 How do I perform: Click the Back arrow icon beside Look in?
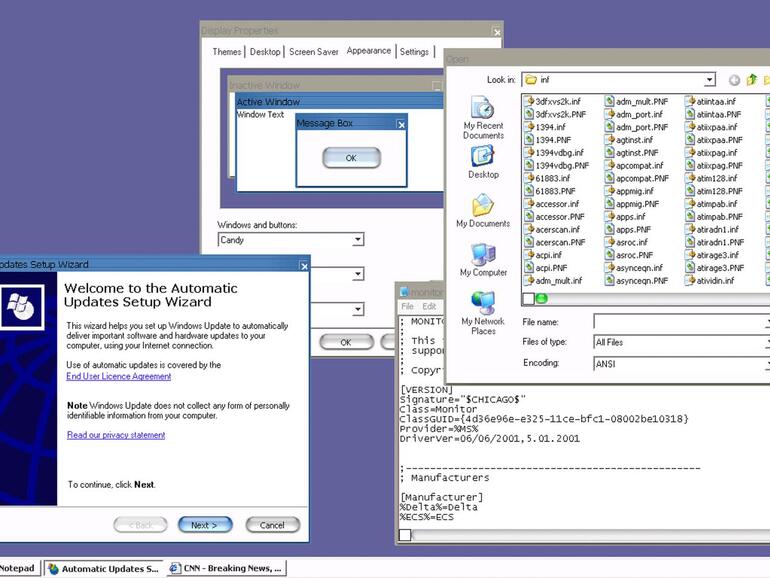[734, 80]
